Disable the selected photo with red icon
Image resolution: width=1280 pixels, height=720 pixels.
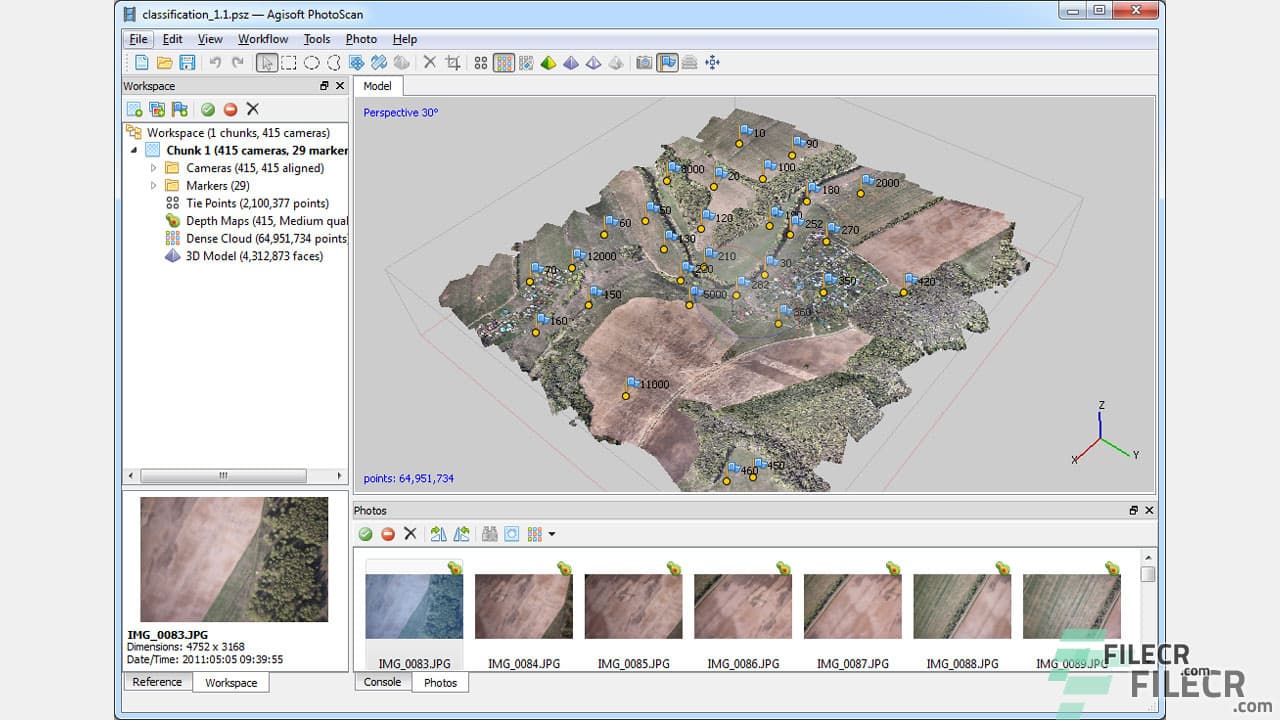pyautogui.click(x=387, y=534)
